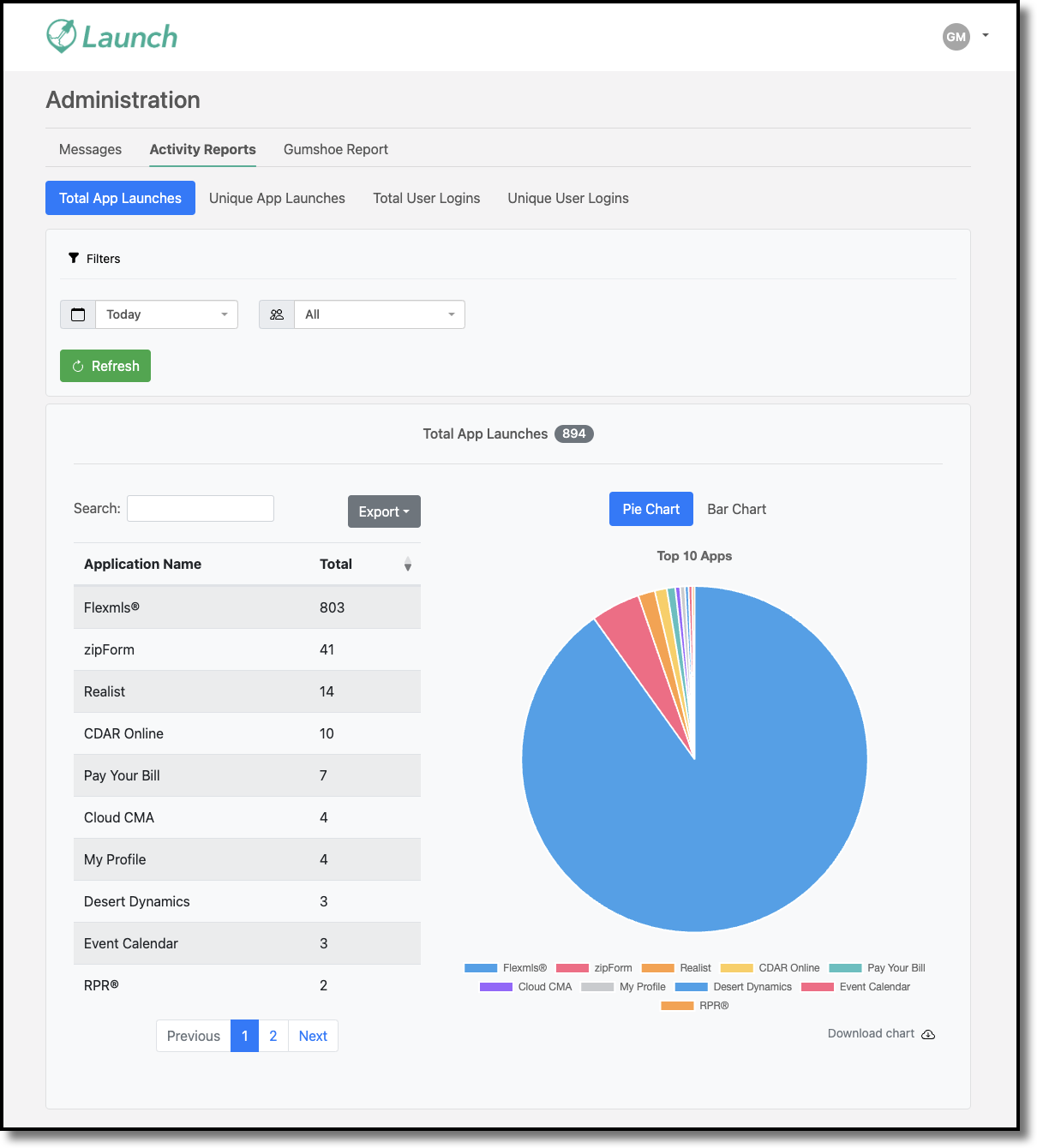This screenshot has width=1037, height=1148.
Task: Select the Flexmls® table row
Action: [247, 607]
